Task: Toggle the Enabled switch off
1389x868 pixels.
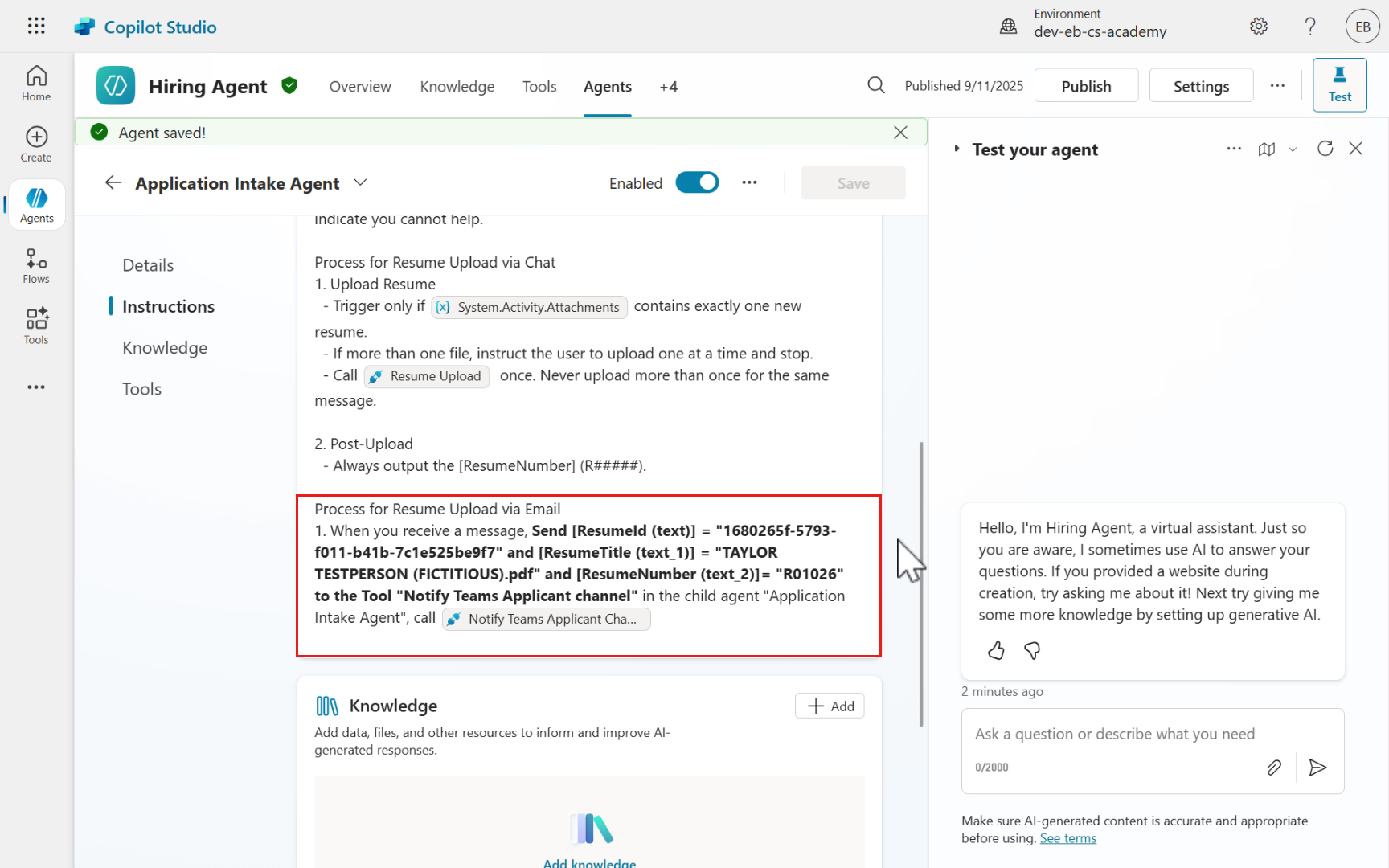Action: 697,183
